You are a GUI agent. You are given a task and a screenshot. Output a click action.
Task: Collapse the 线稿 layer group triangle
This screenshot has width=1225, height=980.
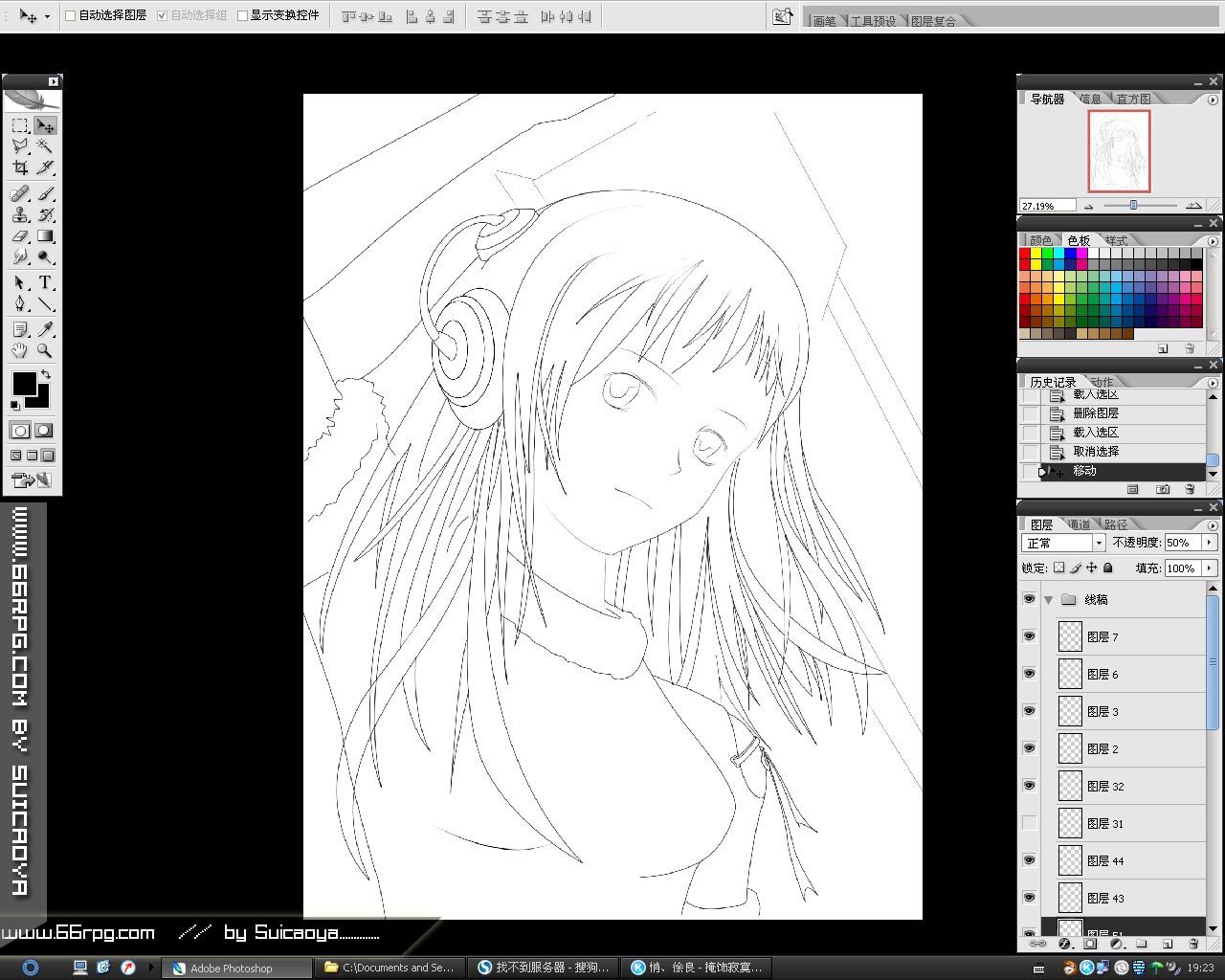tap(1049, 600)
